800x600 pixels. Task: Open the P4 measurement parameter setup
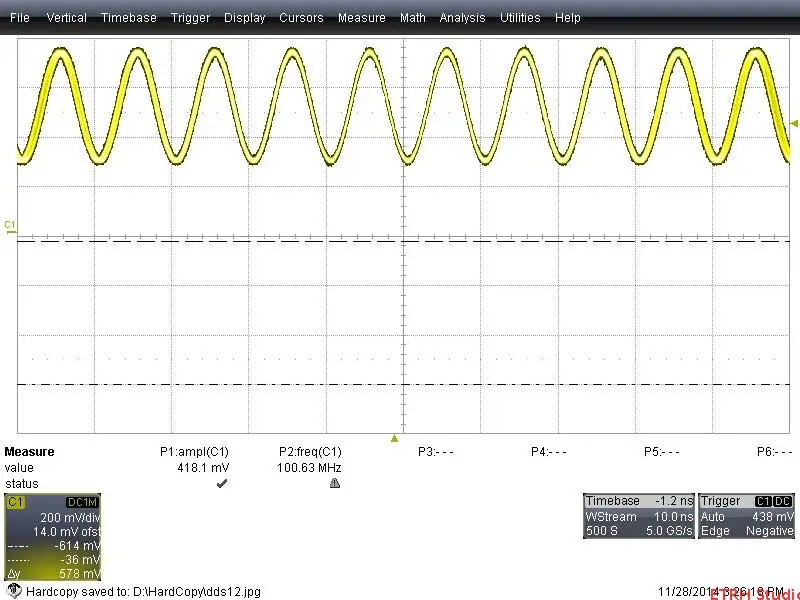click(x=548, y=451)
